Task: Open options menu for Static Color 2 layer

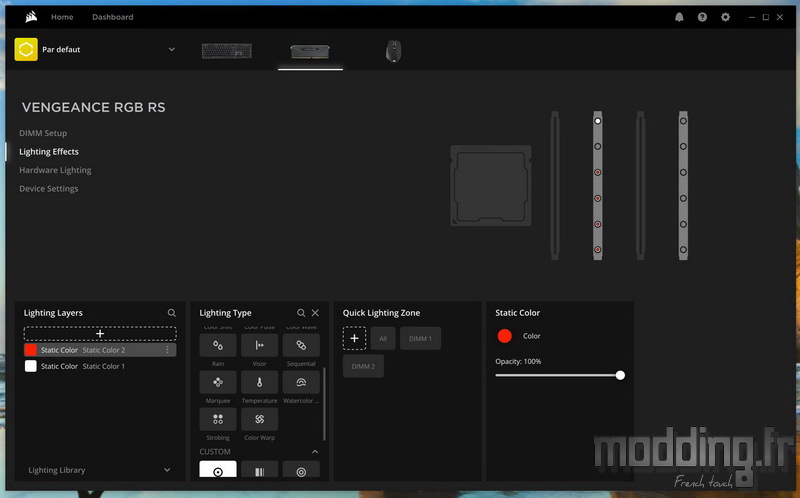Action: click(x=167, y=350)
